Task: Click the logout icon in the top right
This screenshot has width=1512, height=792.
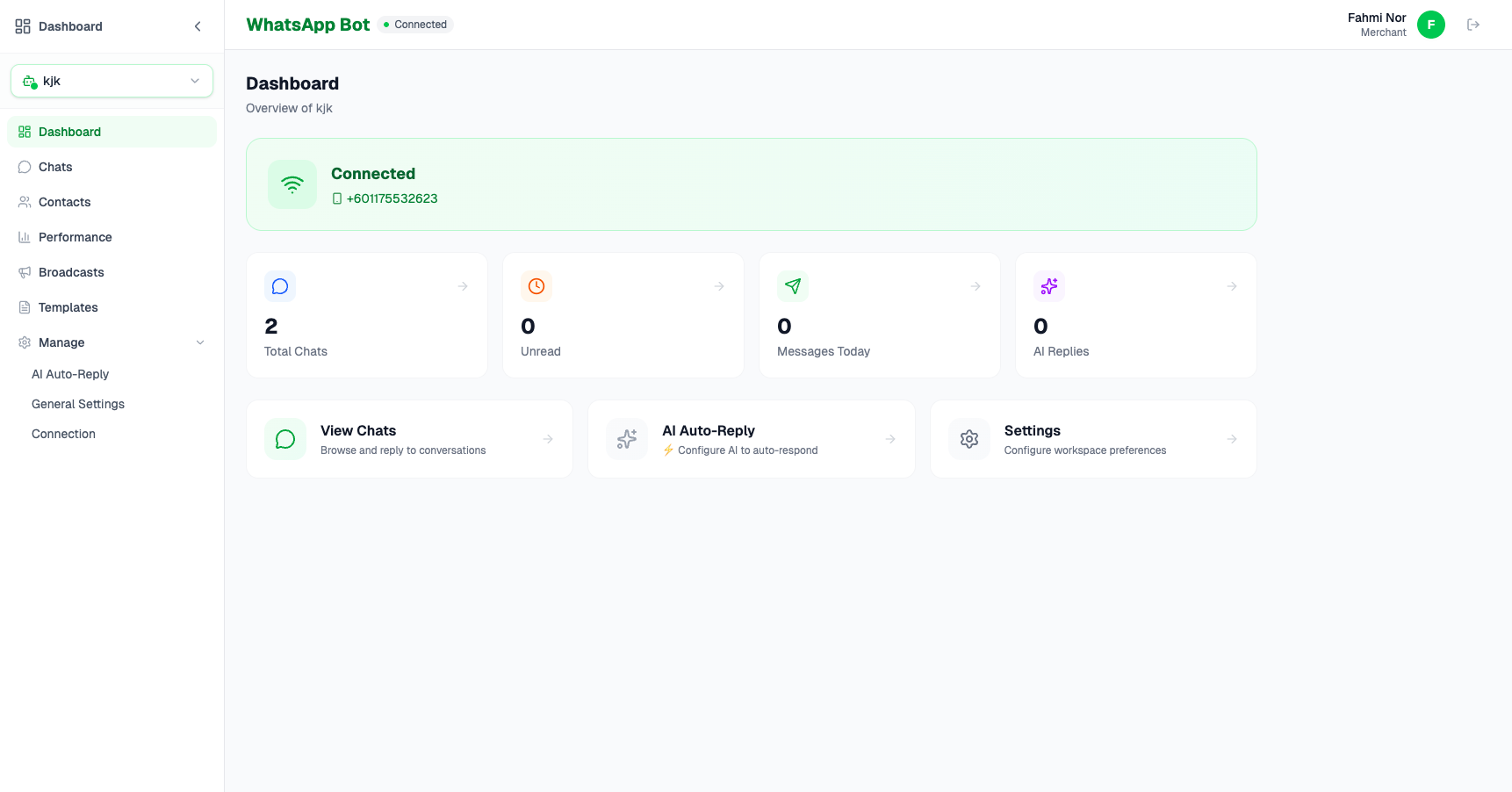Action: (x=1474, y=25)
